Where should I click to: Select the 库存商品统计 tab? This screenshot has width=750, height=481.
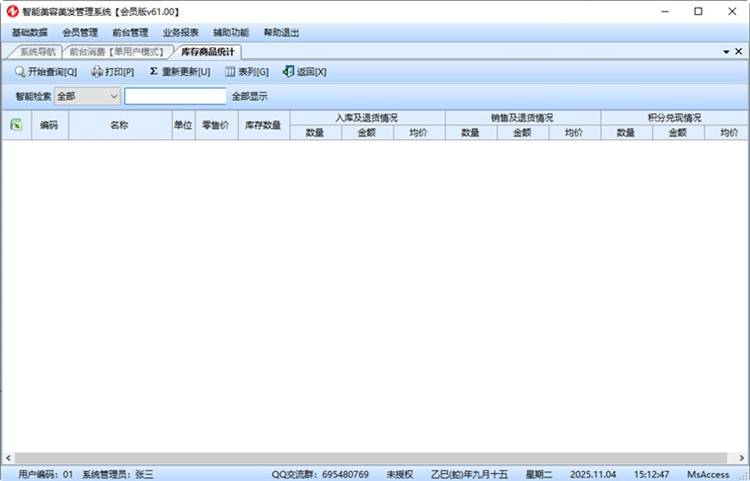pyautogui.click(x=208, y=52)
